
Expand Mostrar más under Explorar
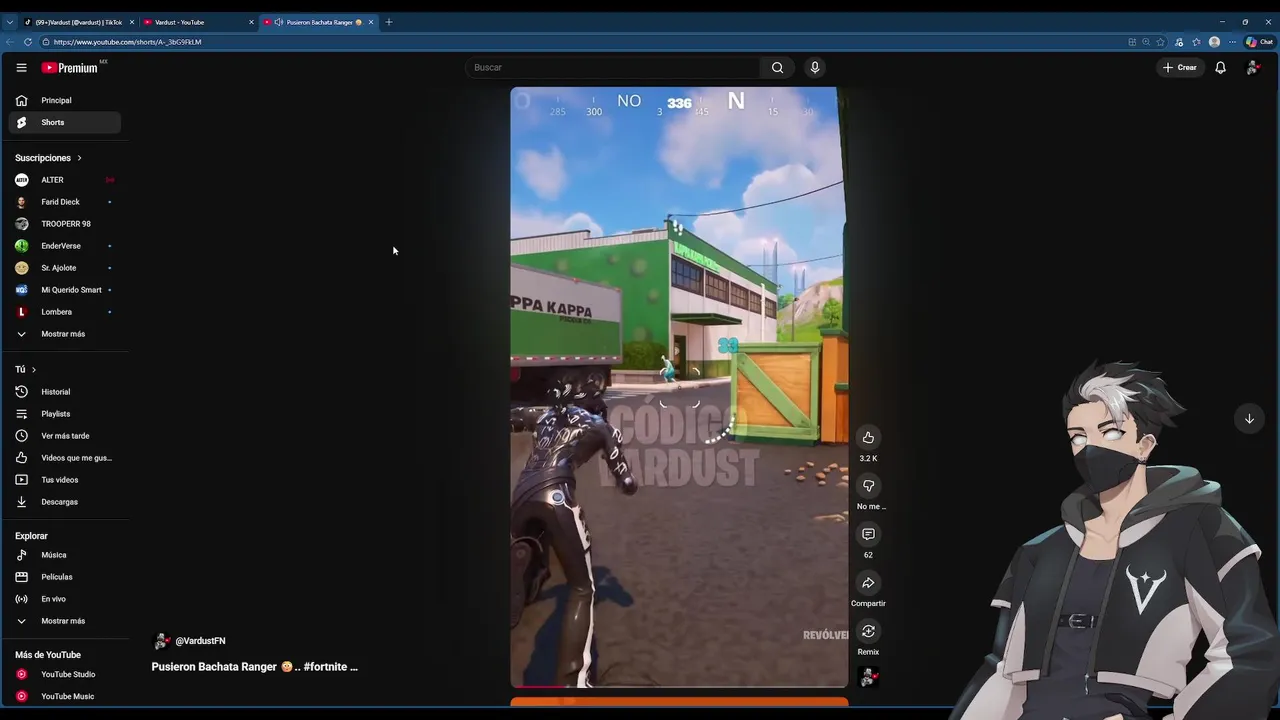(x=65, y=621)
